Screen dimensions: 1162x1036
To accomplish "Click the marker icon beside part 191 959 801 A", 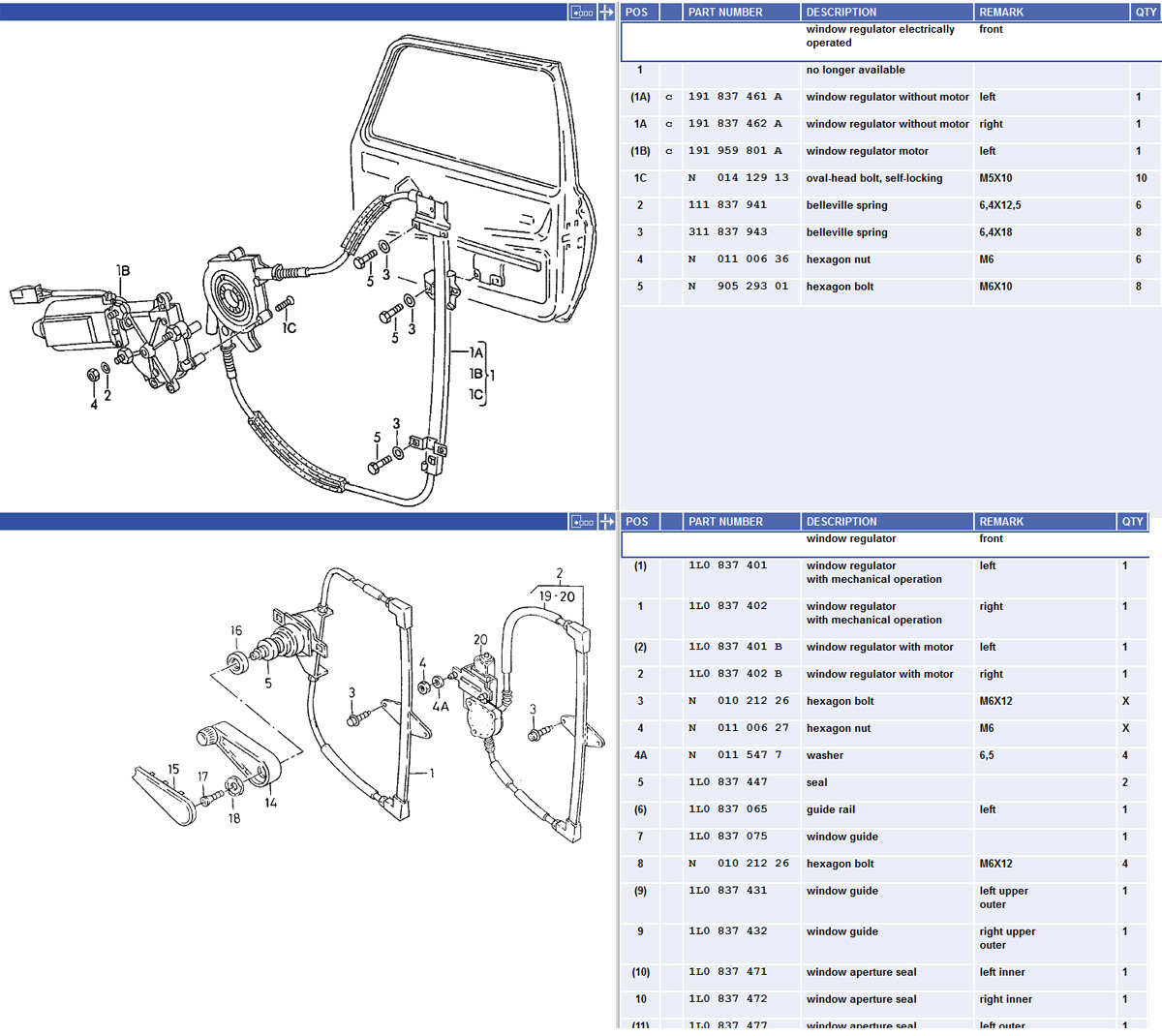I will point(669,151).
